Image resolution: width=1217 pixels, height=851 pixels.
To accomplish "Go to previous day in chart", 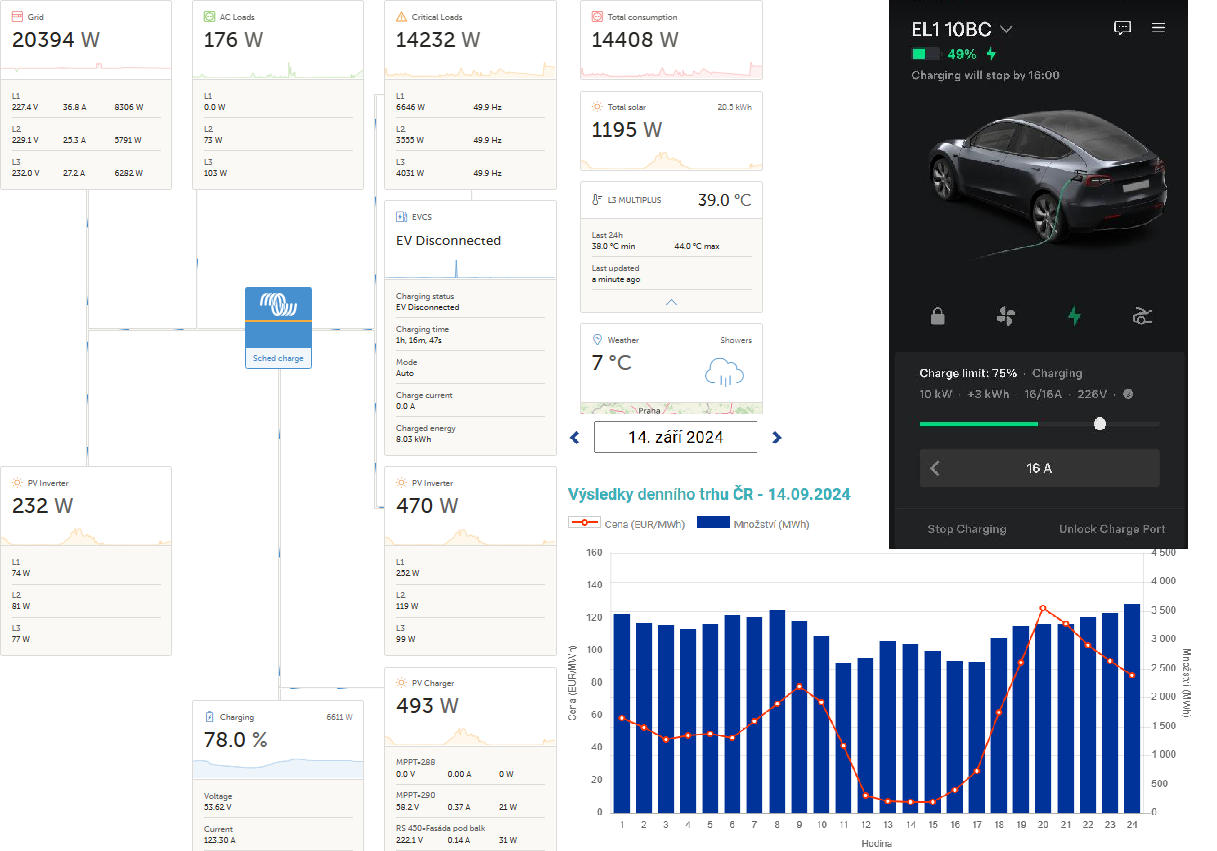I will [575, 437].
